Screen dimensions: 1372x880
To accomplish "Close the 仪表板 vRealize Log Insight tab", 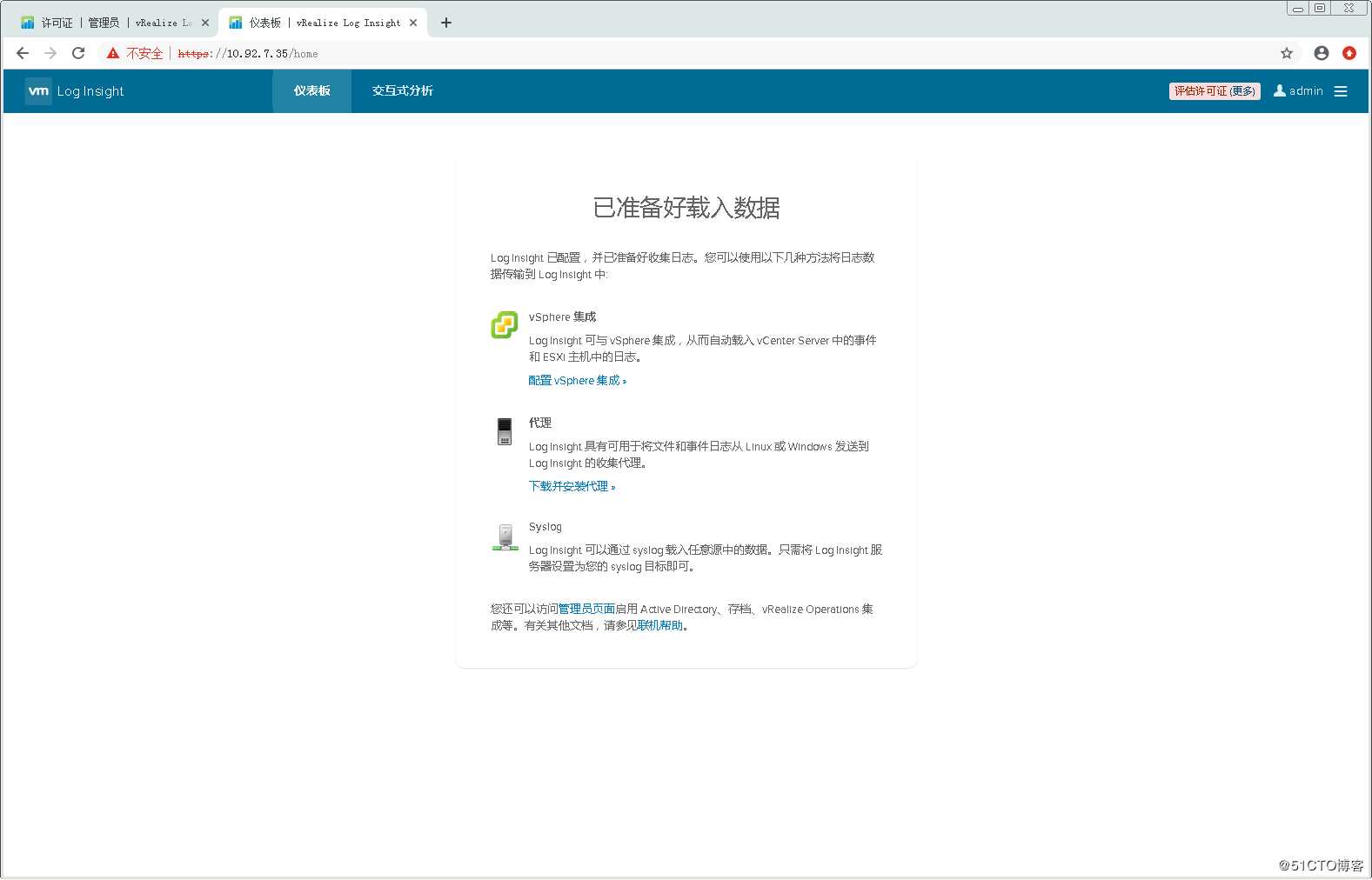I will click(x=413, y=23).
